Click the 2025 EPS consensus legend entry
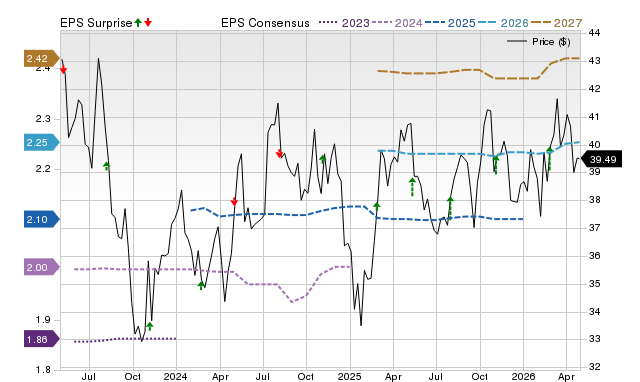Image resolution: width=640 pixels, height=382 pixels. (x=450, y=23)
